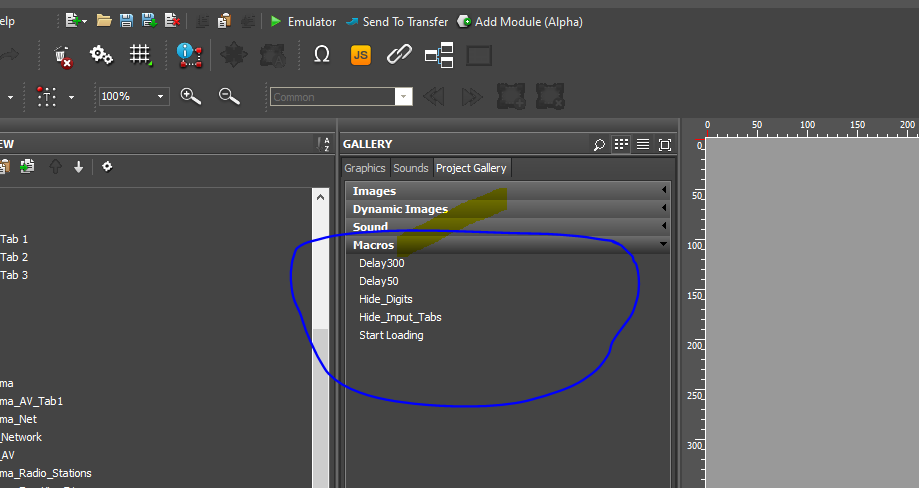Screen dimensions: 919x488
Task: Toggle the grid display icon
Action: 140,55
